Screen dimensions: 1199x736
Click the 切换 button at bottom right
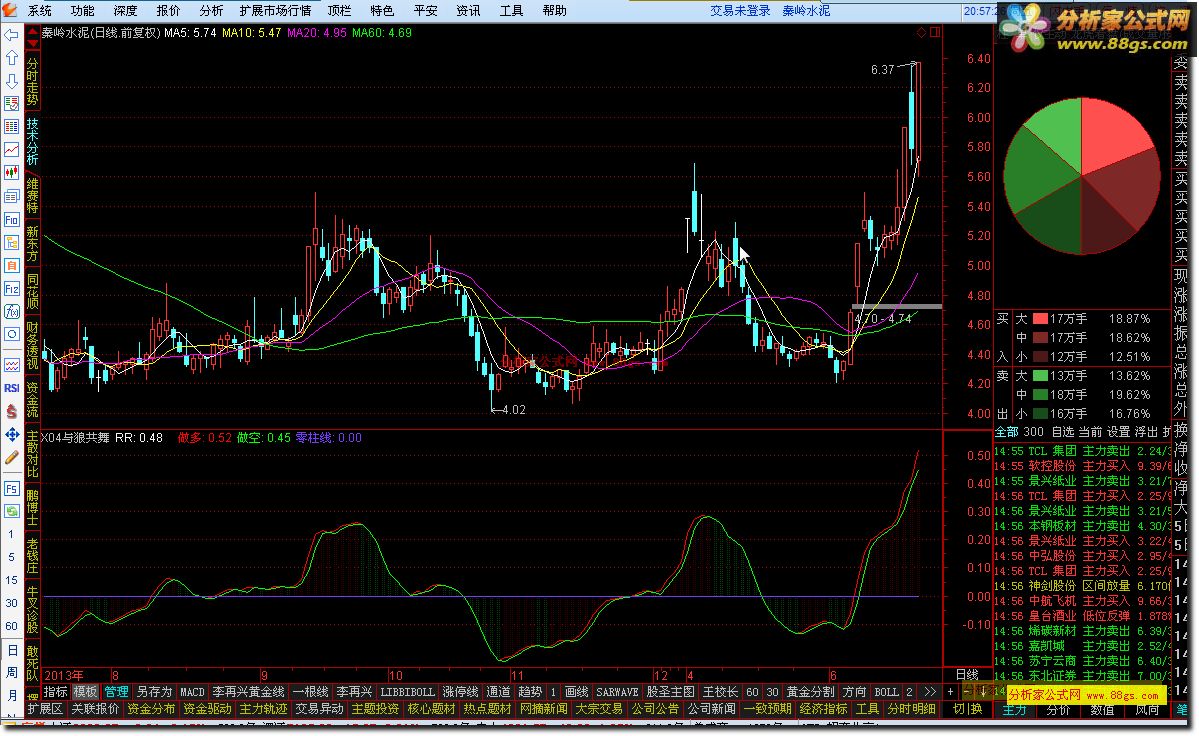pyautogui.click(x=967, y=709)
